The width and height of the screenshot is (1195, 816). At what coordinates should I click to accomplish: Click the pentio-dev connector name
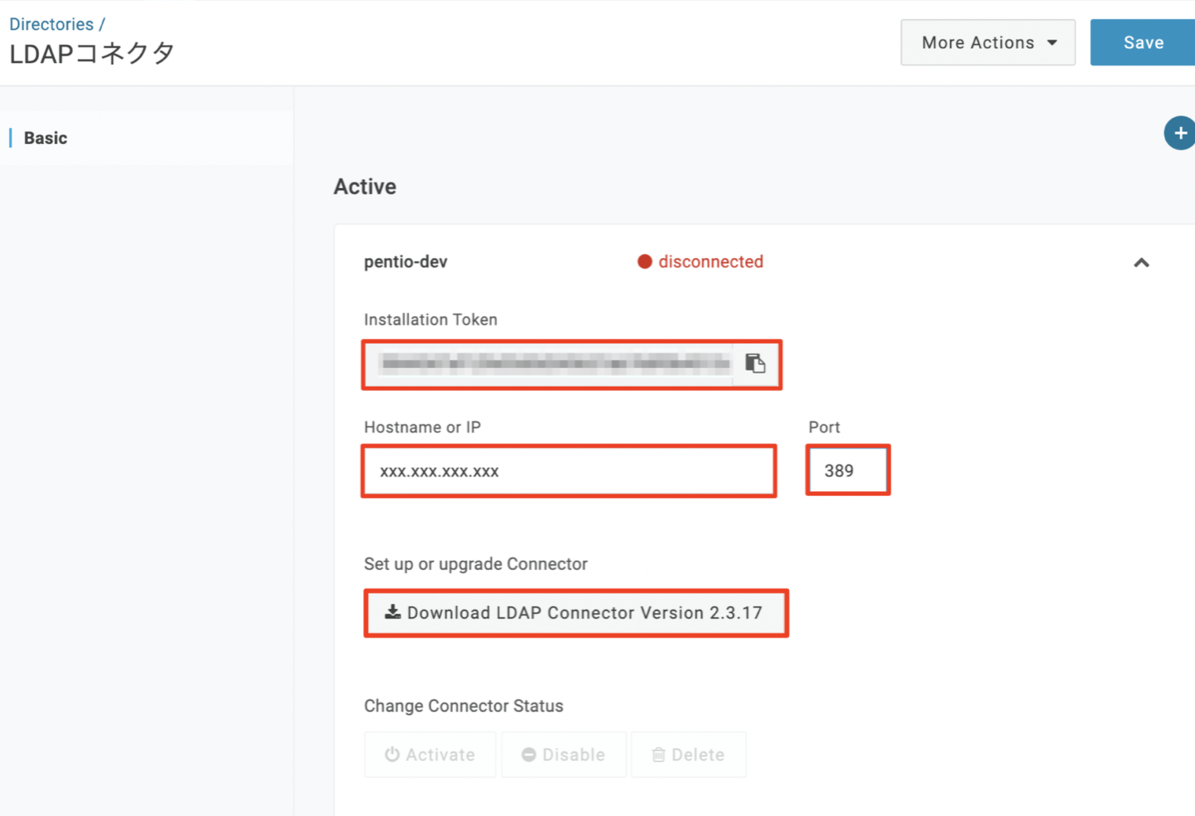point(405,262)
